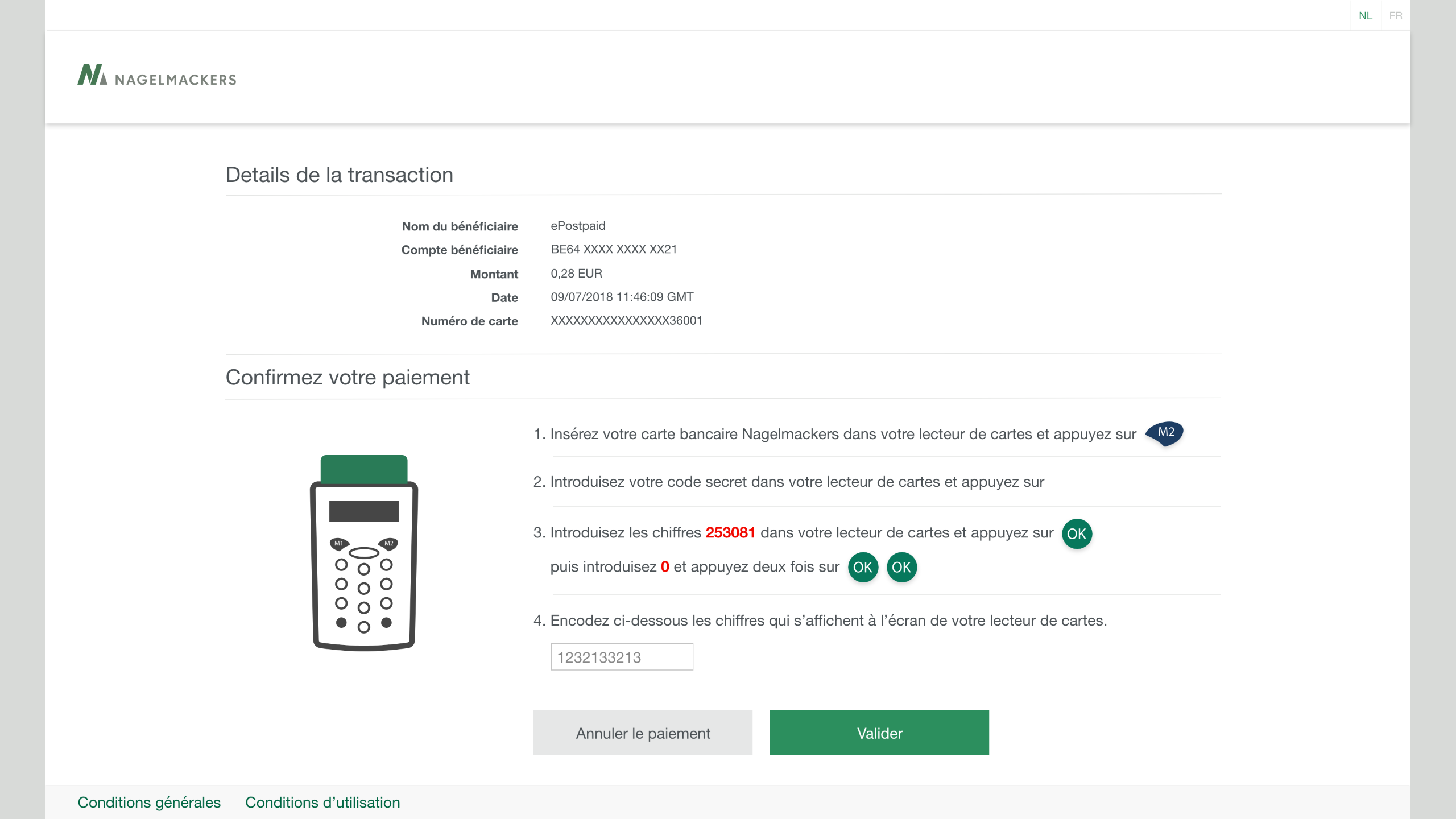
Task: Click the OK badge after challenge digits line
Action: [1076, 534]
